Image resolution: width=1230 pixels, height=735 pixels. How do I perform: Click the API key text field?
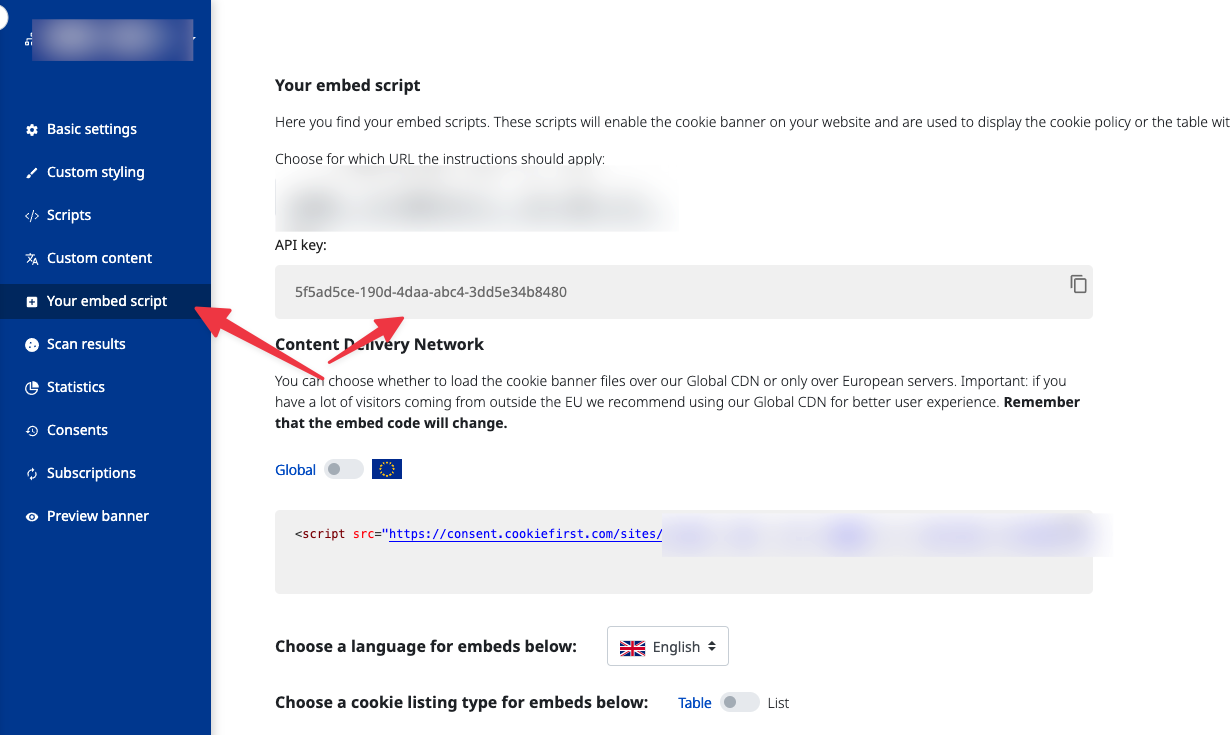pos(684,292)
